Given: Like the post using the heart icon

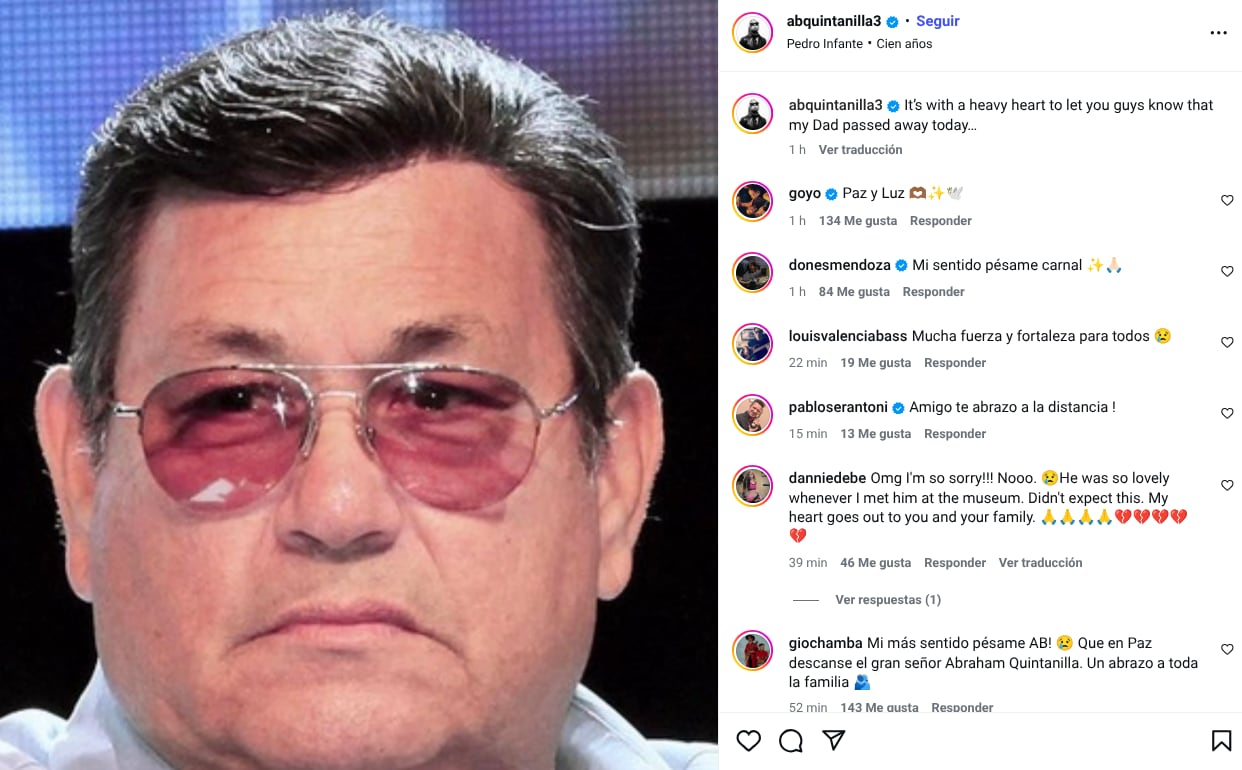Looking at the screenshot, I should pos(749,740).
